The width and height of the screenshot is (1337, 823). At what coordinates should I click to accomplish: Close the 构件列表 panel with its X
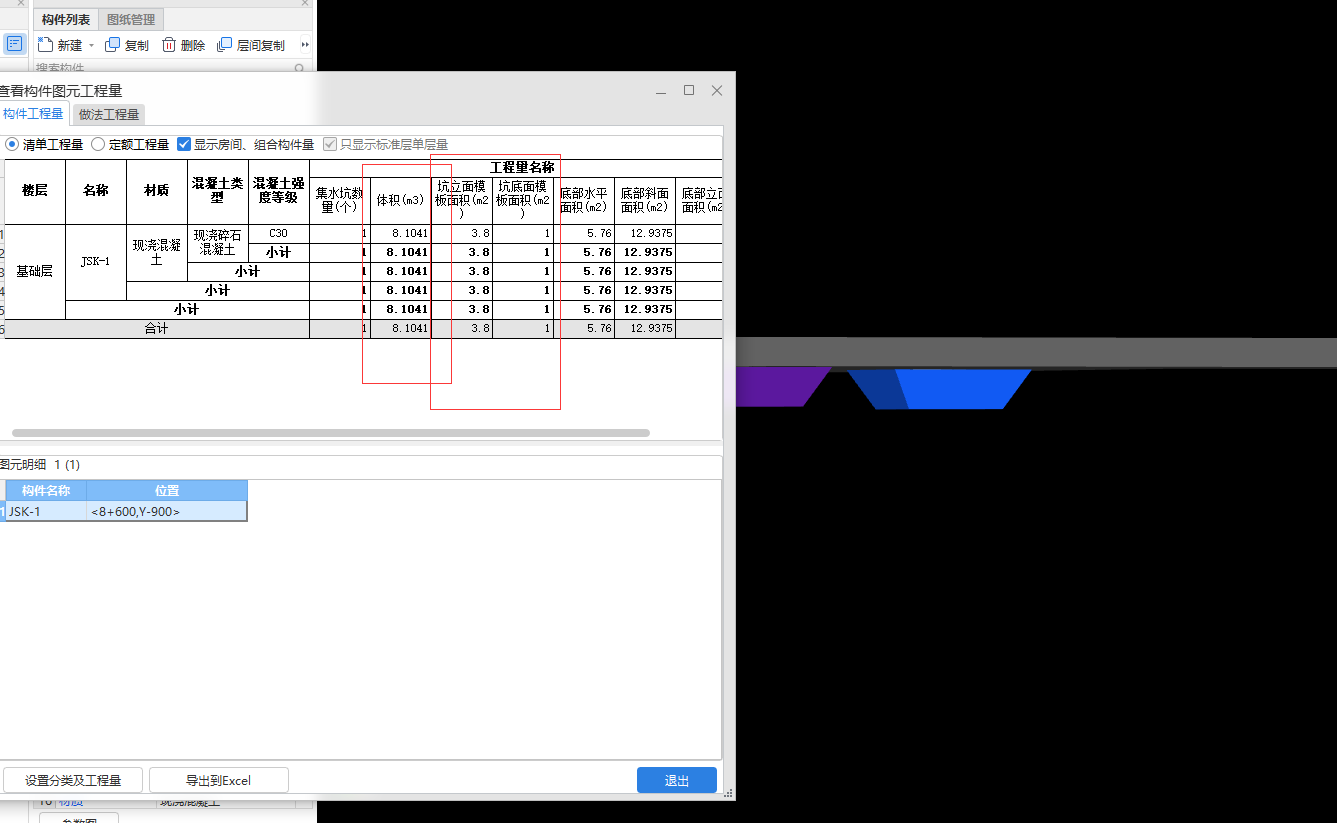305,3
